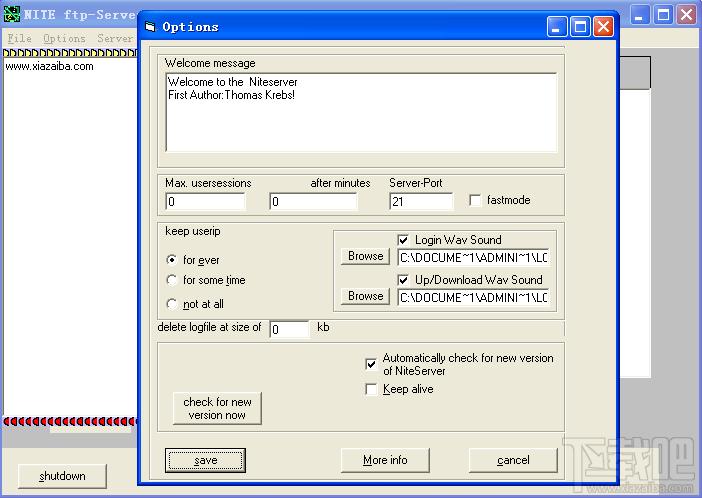This screenshot has height=498, width=702.
Task: Click shutdown in the main window
Action: pyautogui.click(x=62, y=476)
